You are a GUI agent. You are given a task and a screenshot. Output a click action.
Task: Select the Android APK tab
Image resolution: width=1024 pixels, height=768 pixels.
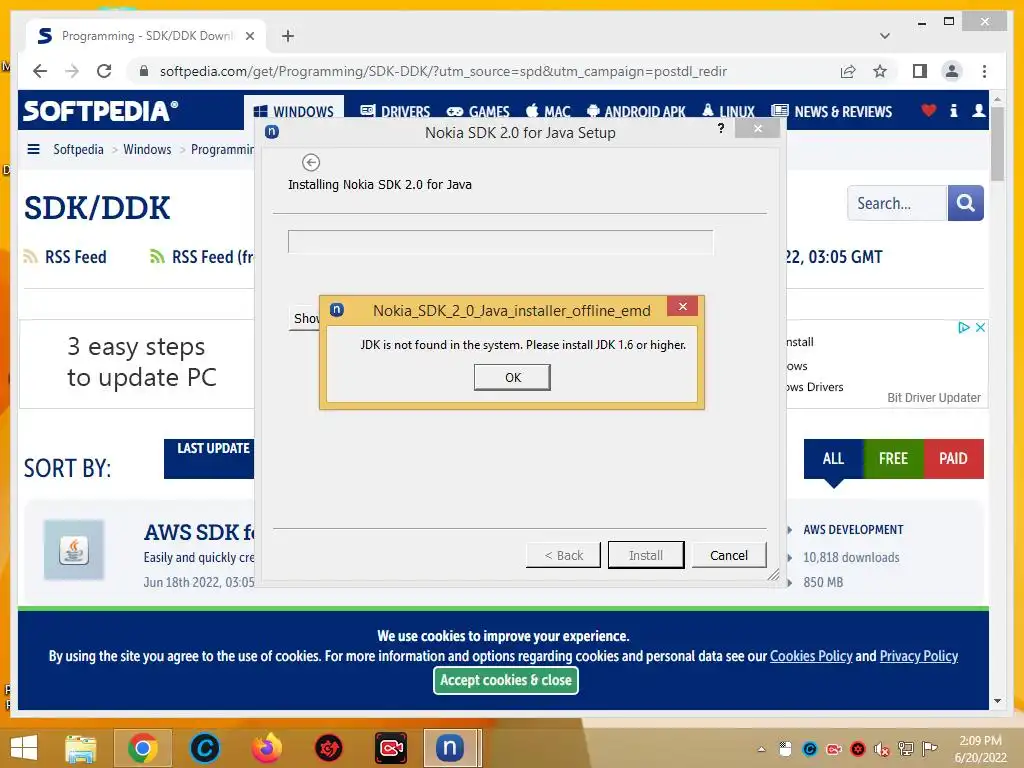(x=636, y=111)
